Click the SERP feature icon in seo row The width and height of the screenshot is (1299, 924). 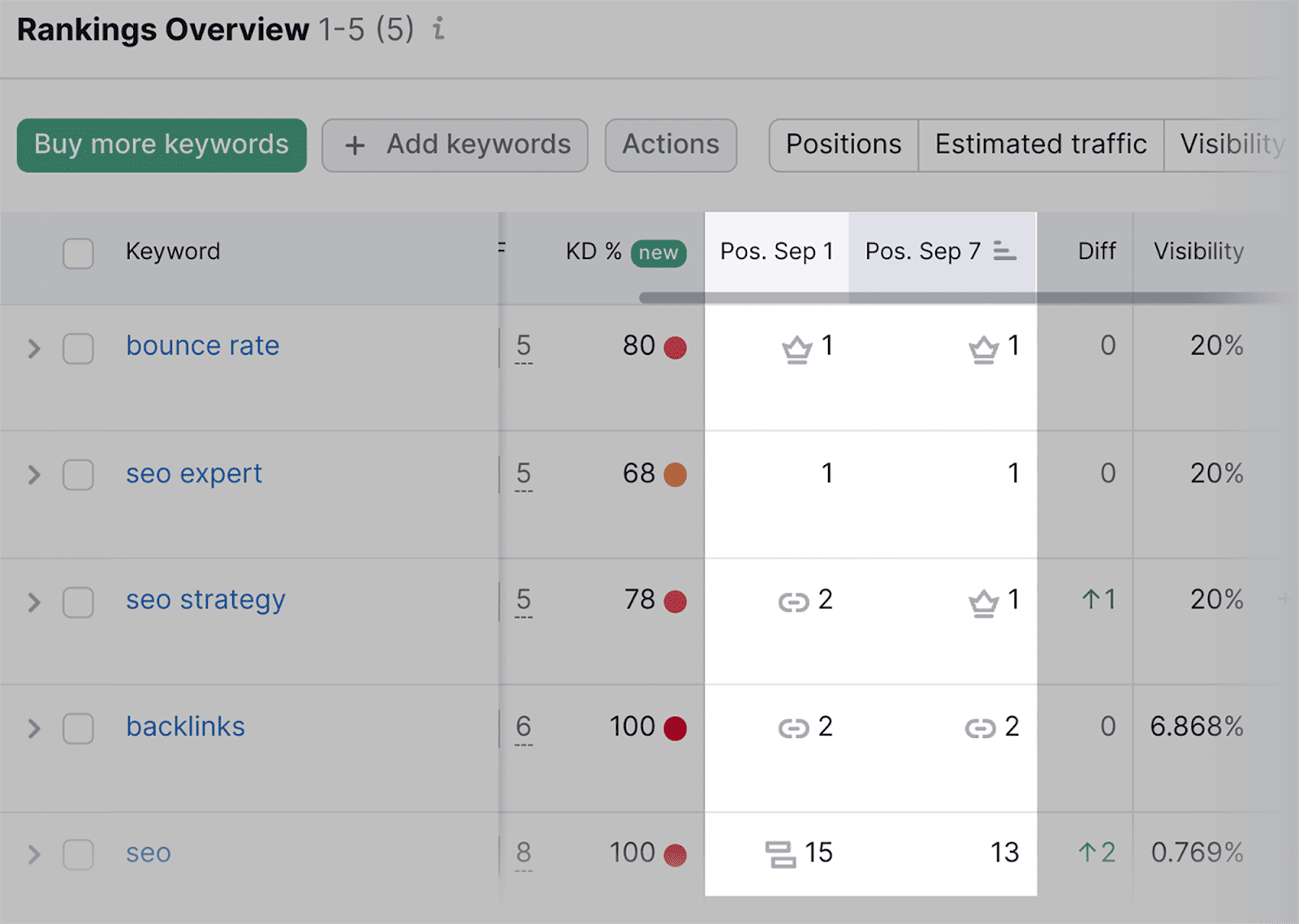click(x=780, y=854)
